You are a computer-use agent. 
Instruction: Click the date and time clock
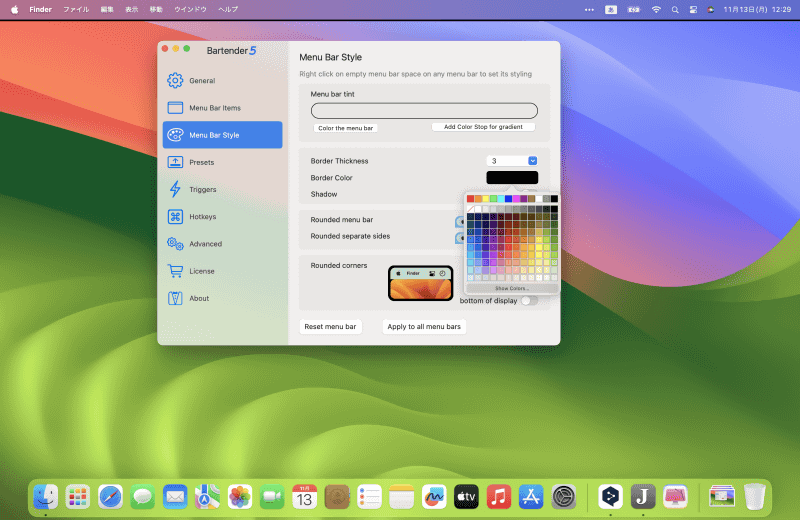(757, 9)
